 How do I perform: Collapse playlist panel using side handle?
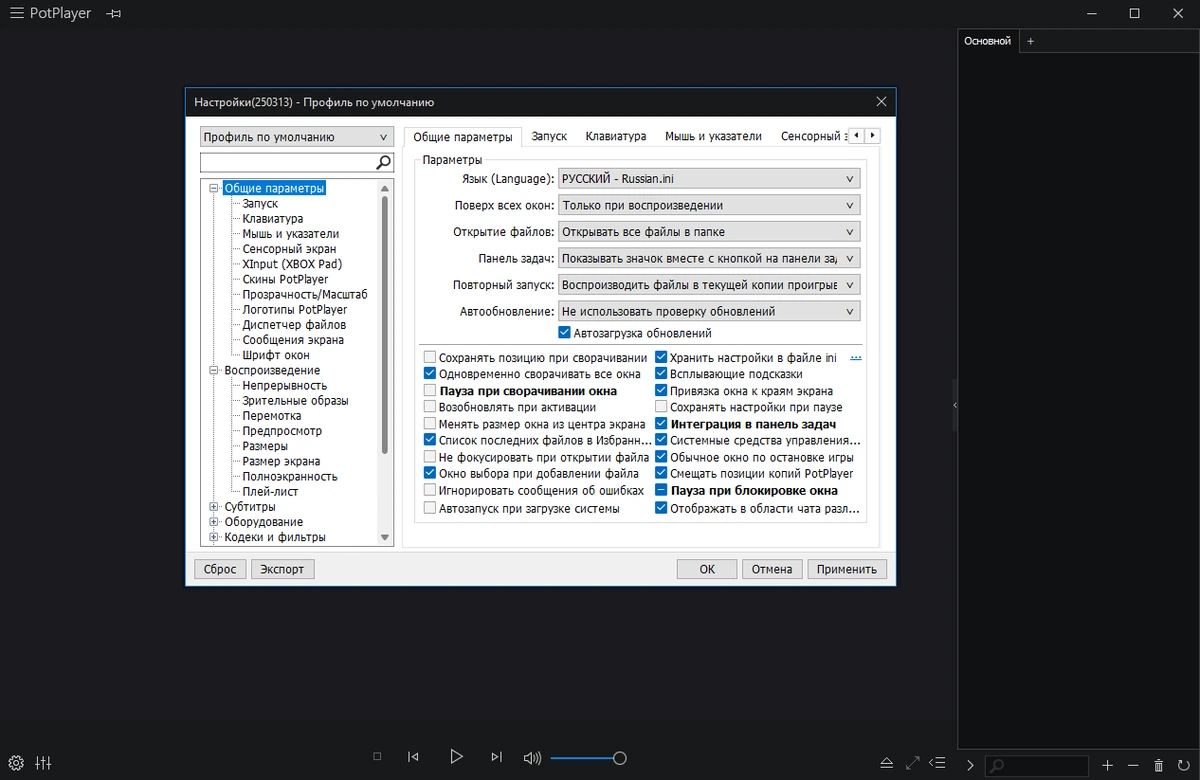pos(954,405)
